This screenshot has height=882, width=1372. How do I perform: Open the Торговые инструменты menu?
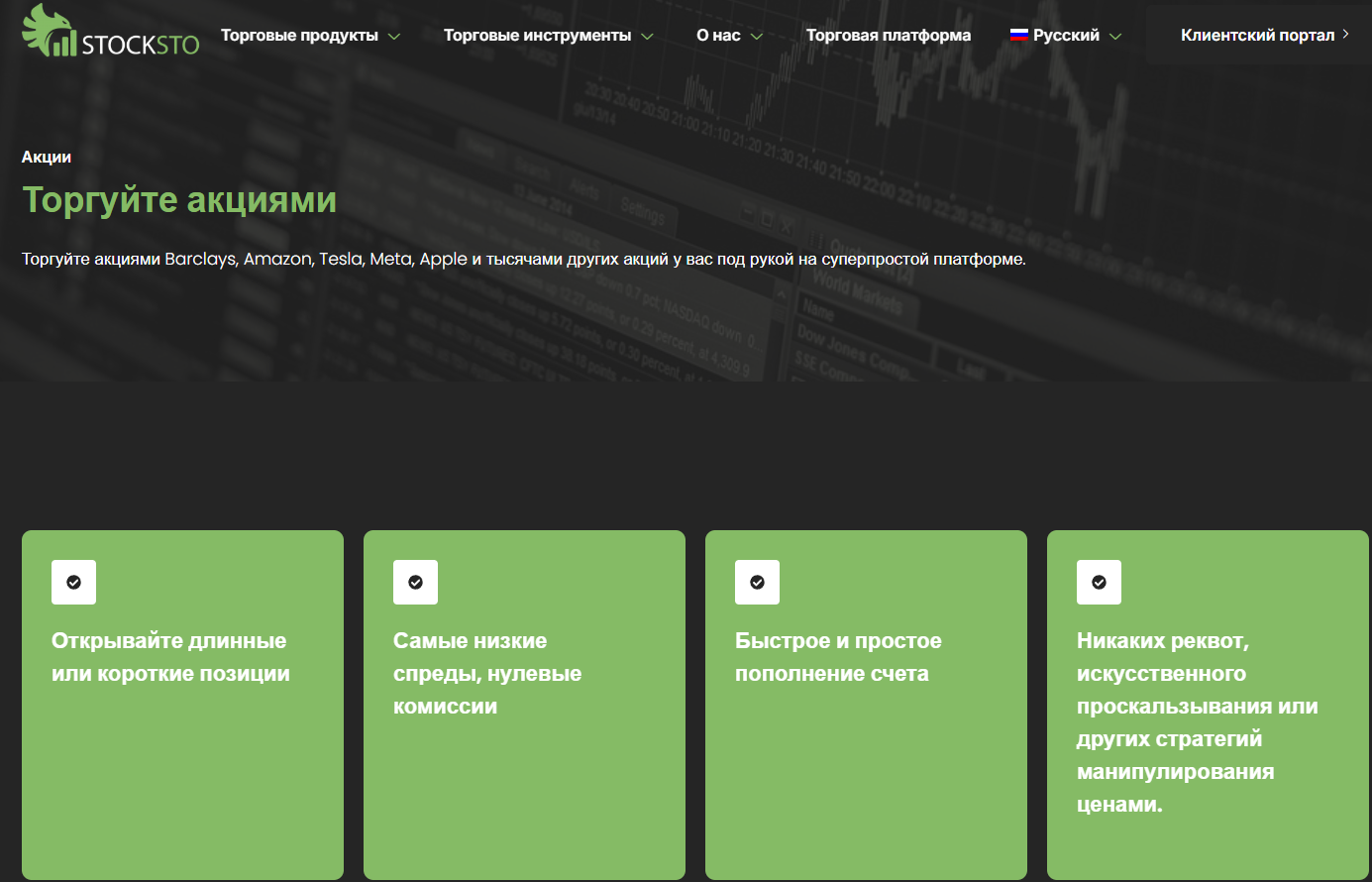click(537, 36)
